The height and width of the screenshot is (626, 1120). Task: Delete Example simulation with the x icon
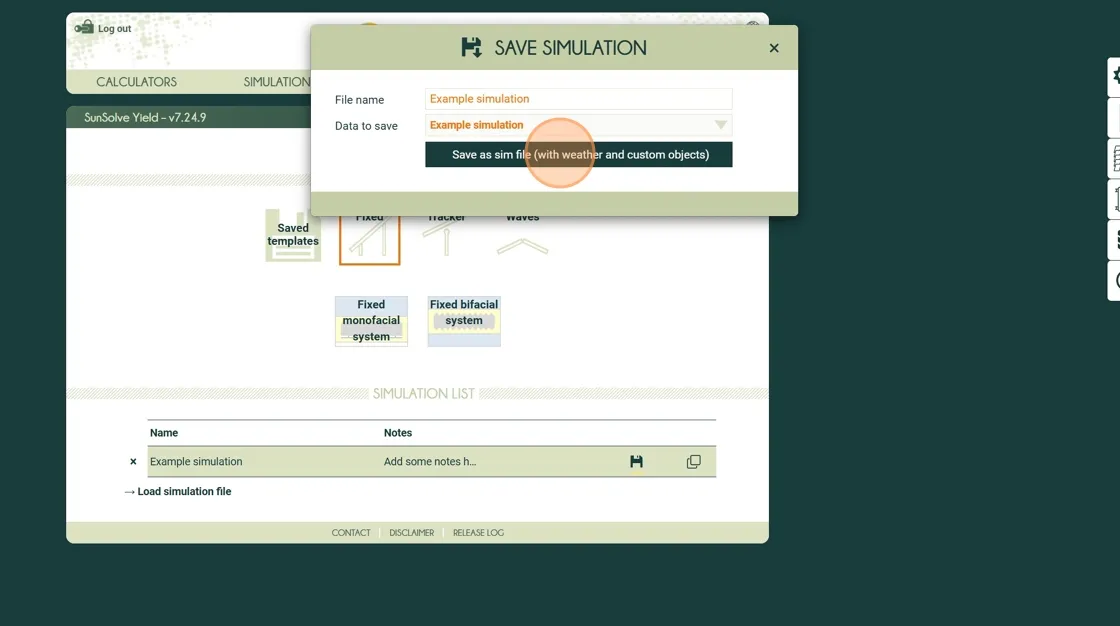[133, 462]
